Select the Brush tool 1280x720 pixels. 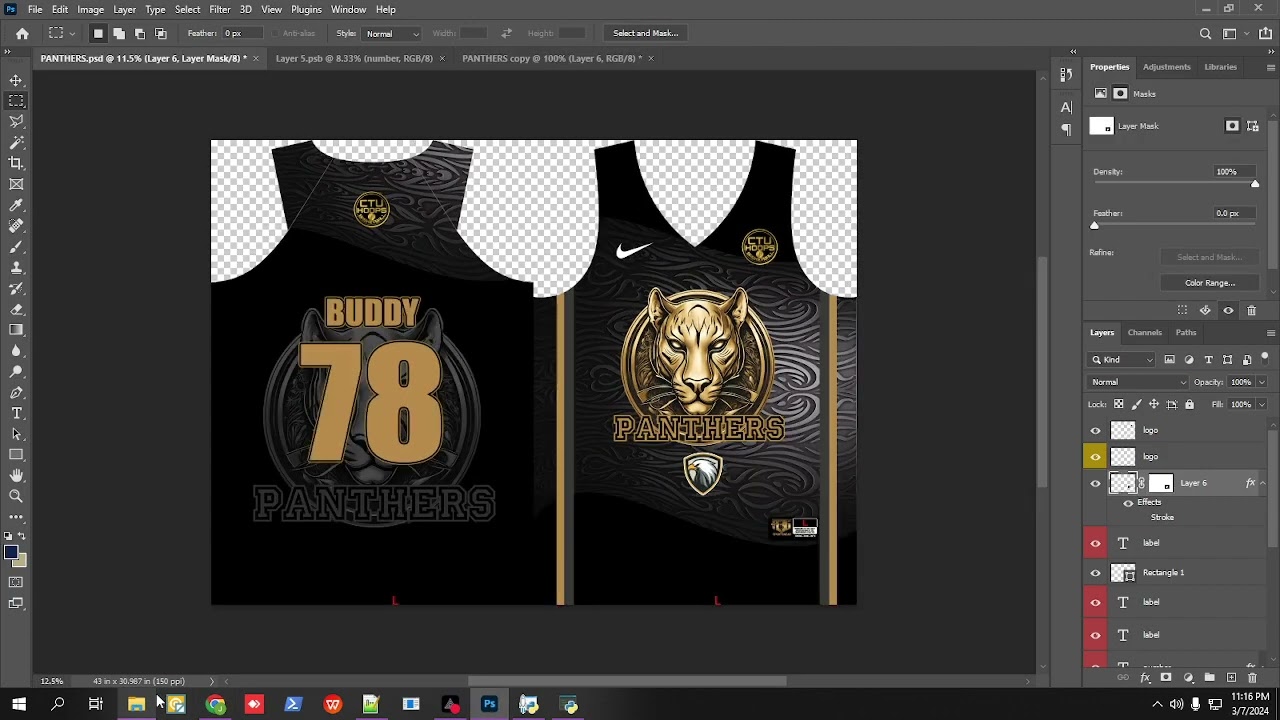(x=16, y=247)
